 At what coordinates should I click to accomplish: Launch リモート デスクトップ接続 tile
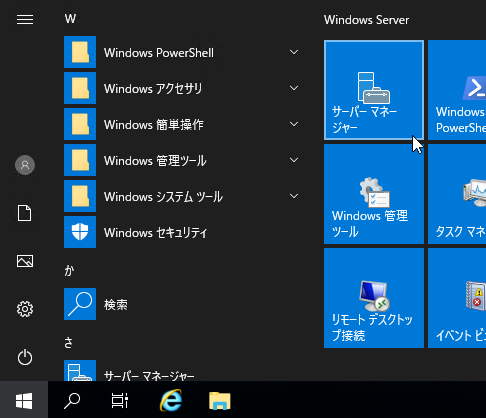tap(374, 298)
